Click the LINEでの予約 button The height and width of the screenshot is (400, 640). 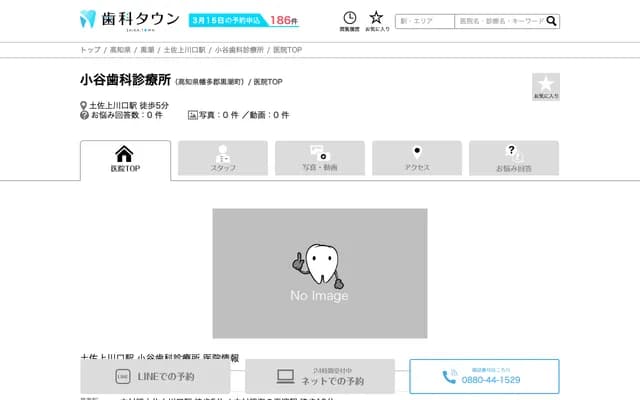coord(155,376)
